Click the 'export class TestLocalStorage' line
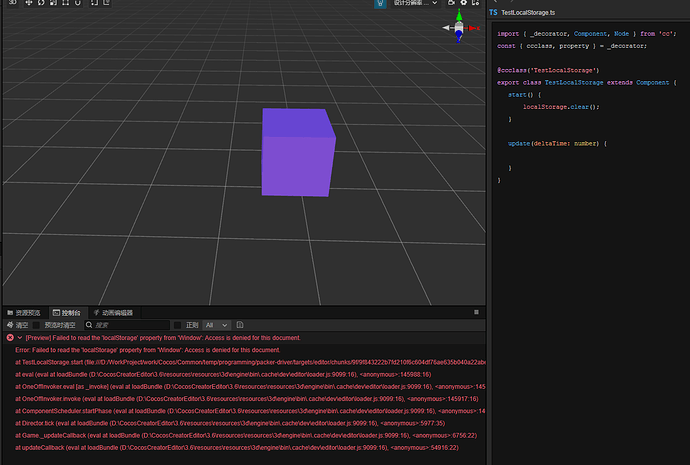Viewport: 690px width, 465px height. coord(587,83)
